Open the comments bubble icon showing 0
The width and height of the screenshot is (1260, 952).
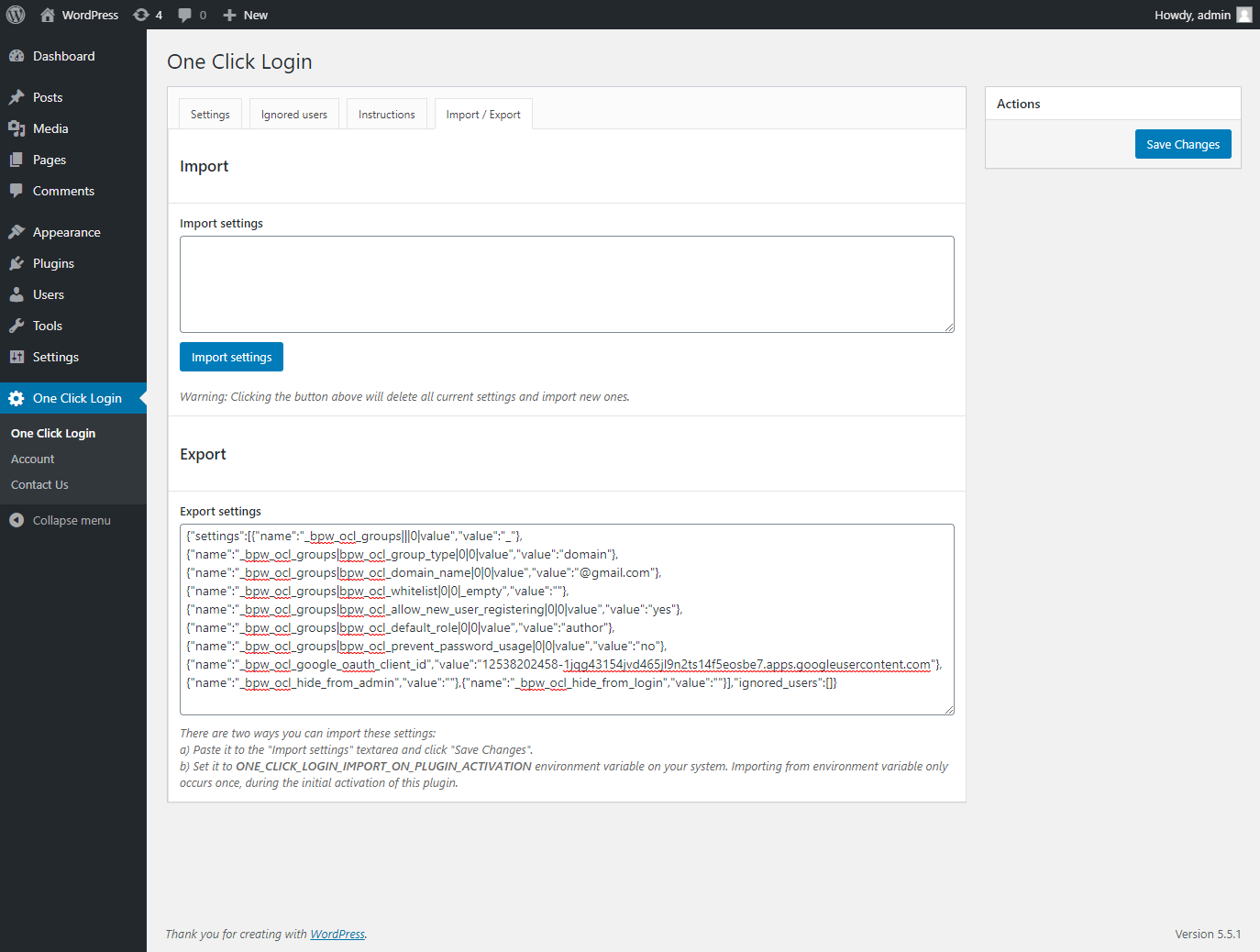[185, 15]
